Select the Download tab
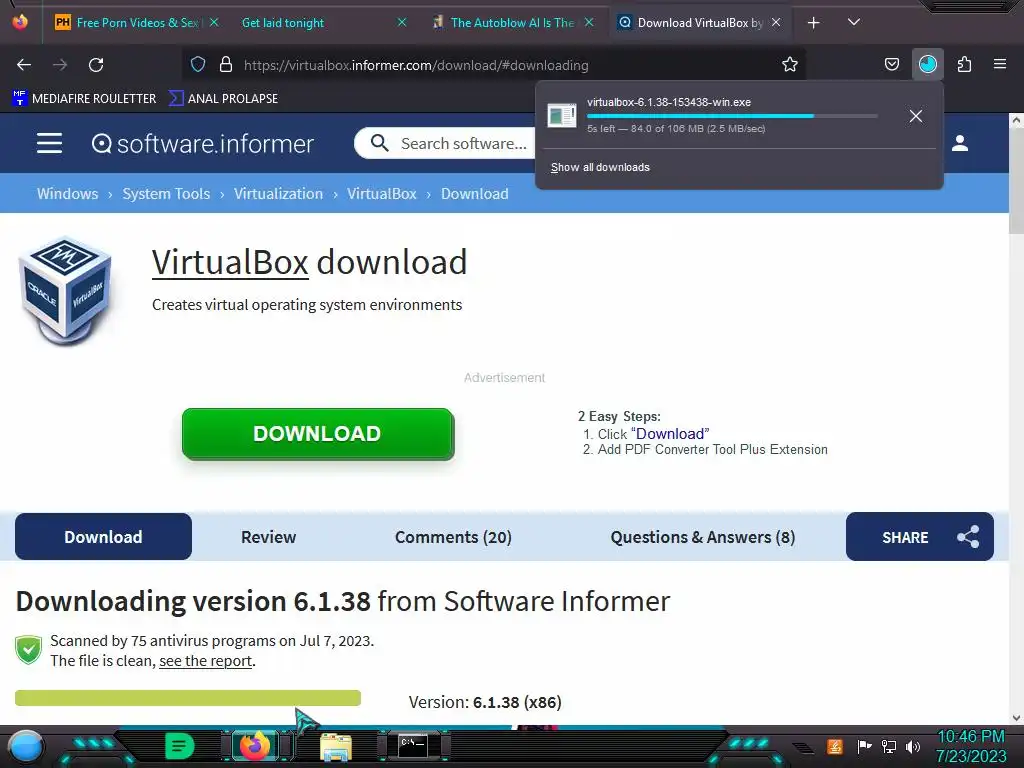The image size is (1024, 768). [103, 537]
